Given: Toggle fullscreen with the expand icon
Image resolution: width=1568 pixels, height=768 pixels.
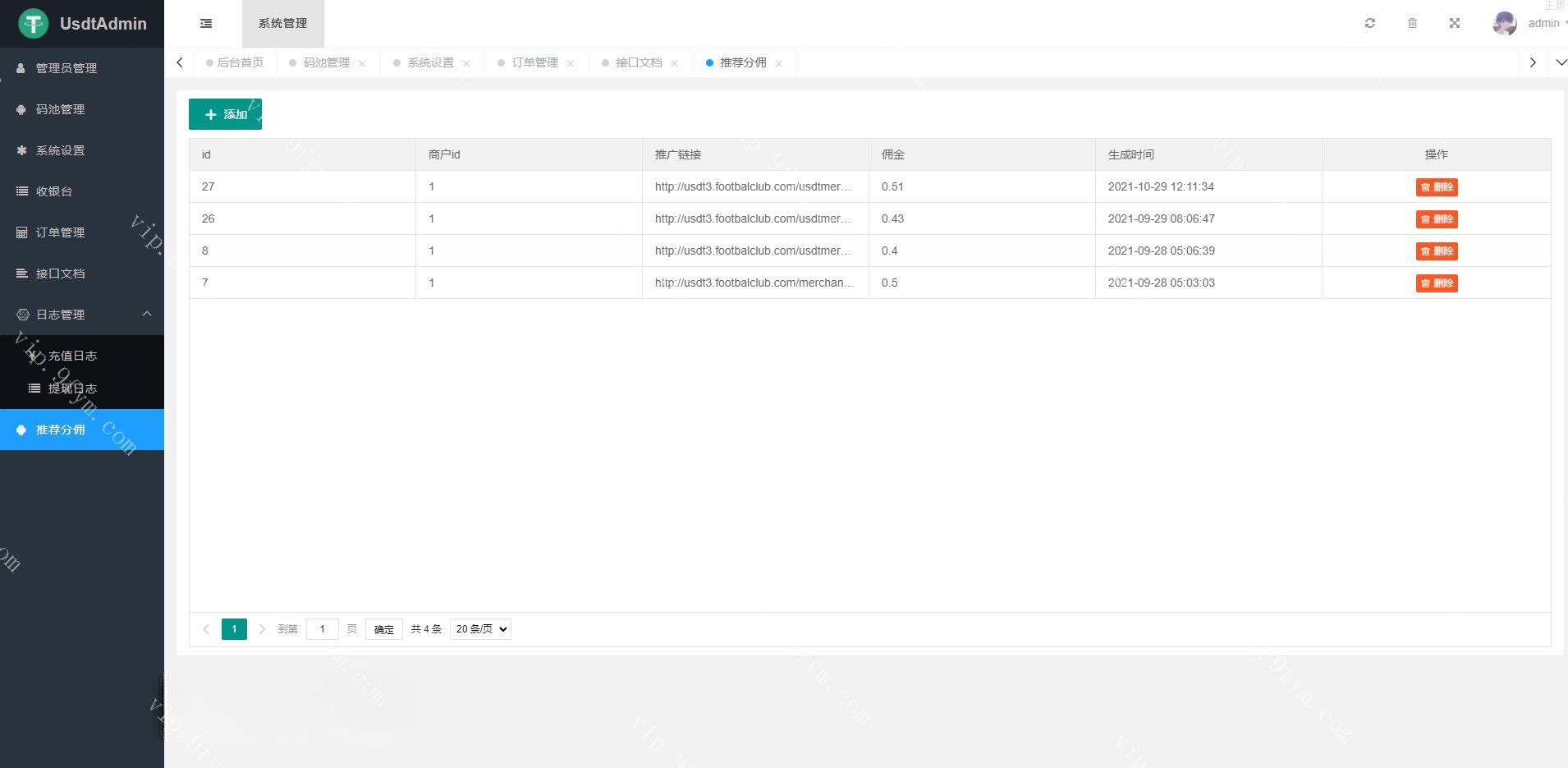Looking at the screenshot, I should [x=1455, y=23].
